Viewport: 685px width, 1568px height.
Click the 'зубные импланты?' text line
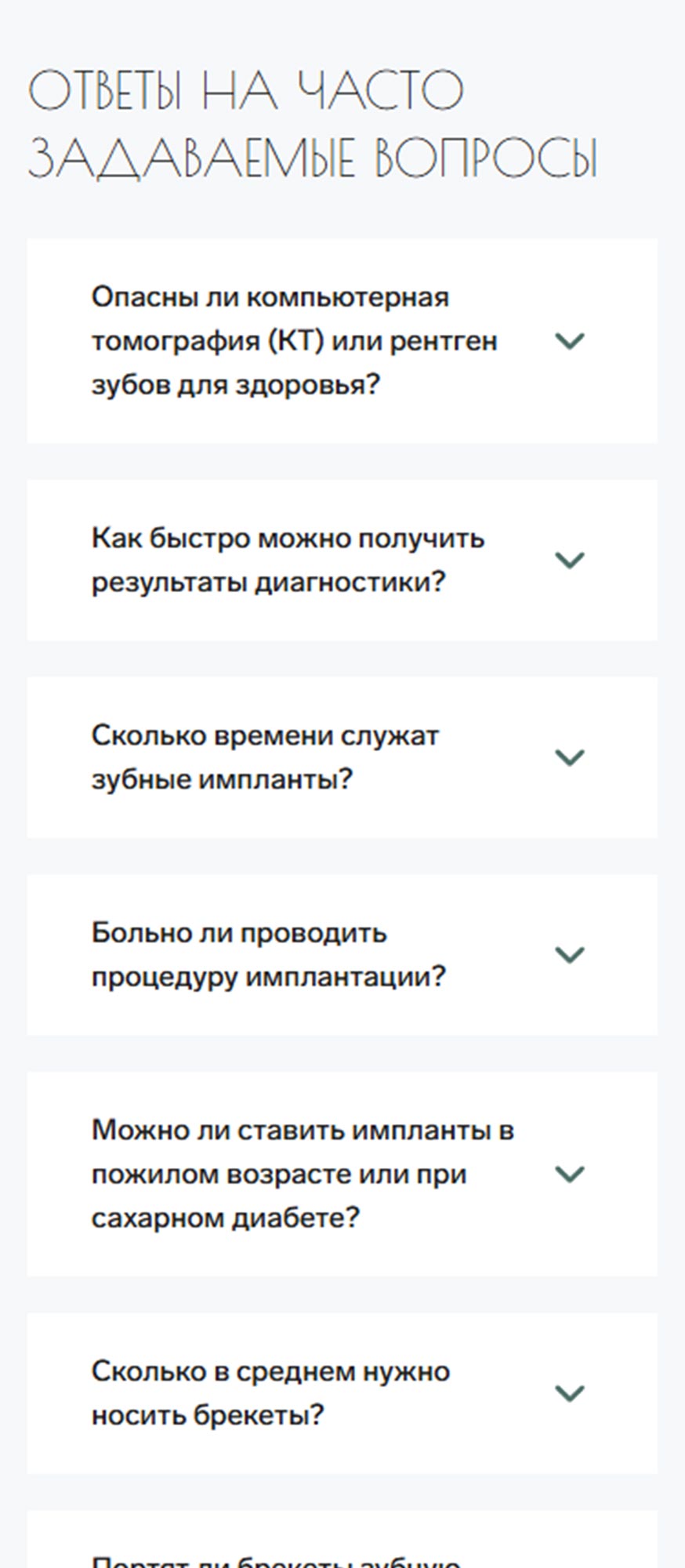tap(222, 780)
